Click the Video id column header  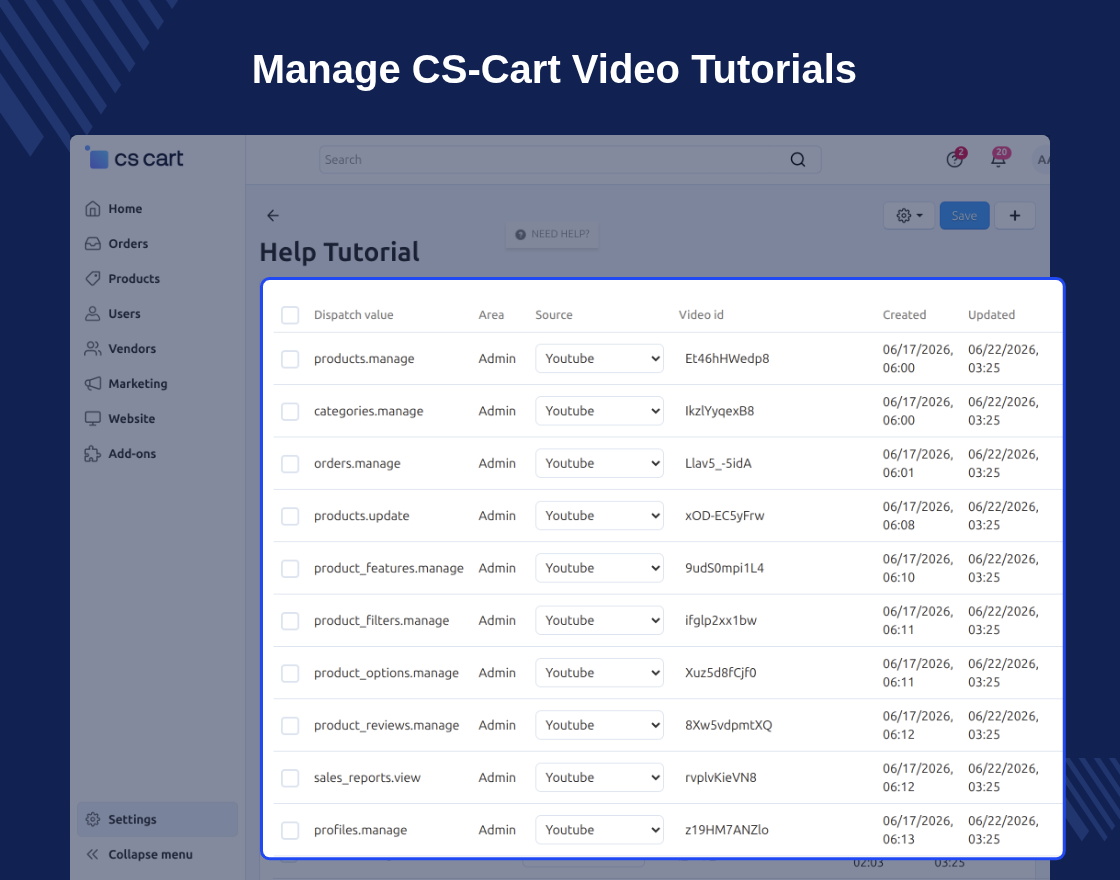click(701, 315)
